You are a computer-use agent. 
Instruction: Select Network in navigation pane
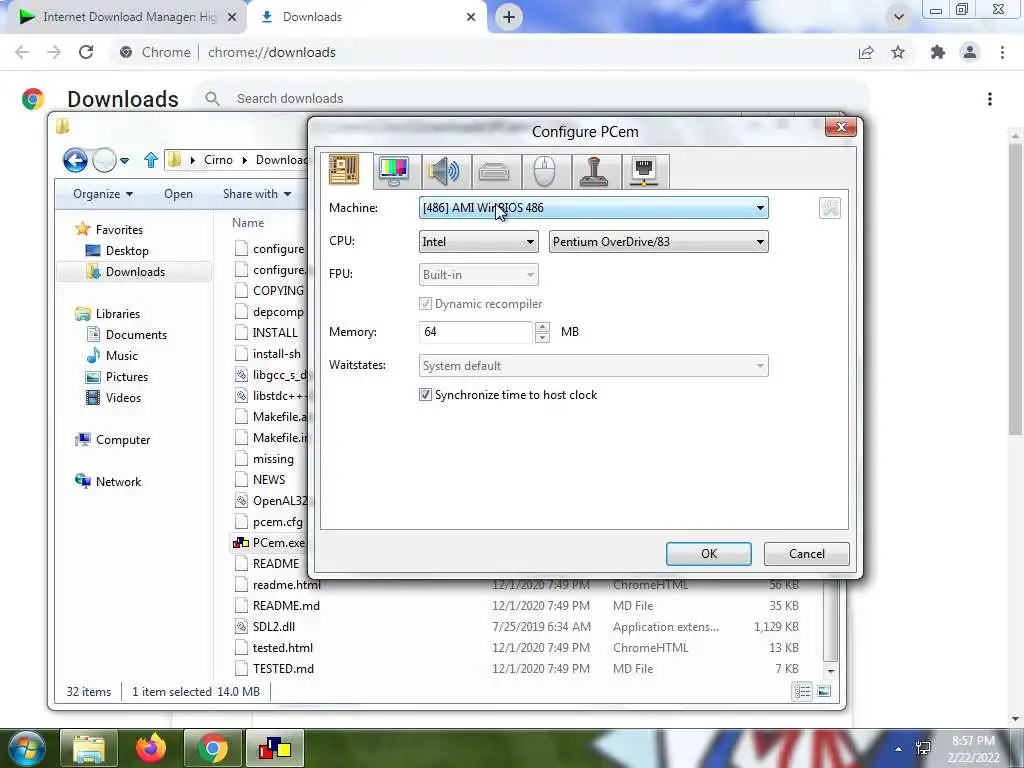tap(118, 482)
